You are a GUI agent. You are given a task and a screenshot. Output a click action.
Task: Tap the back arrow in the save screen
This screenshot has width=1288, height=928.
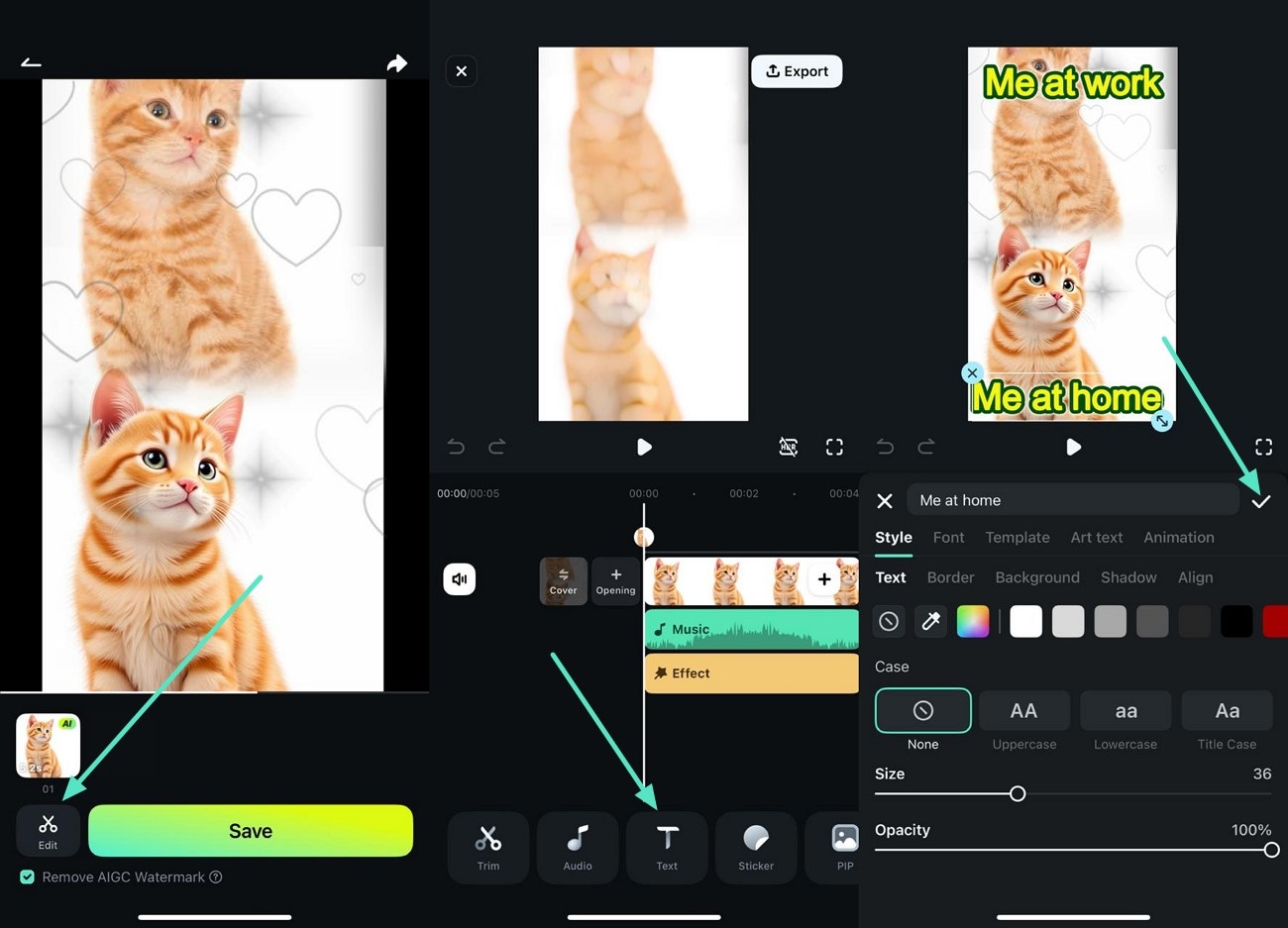point(31,63)
